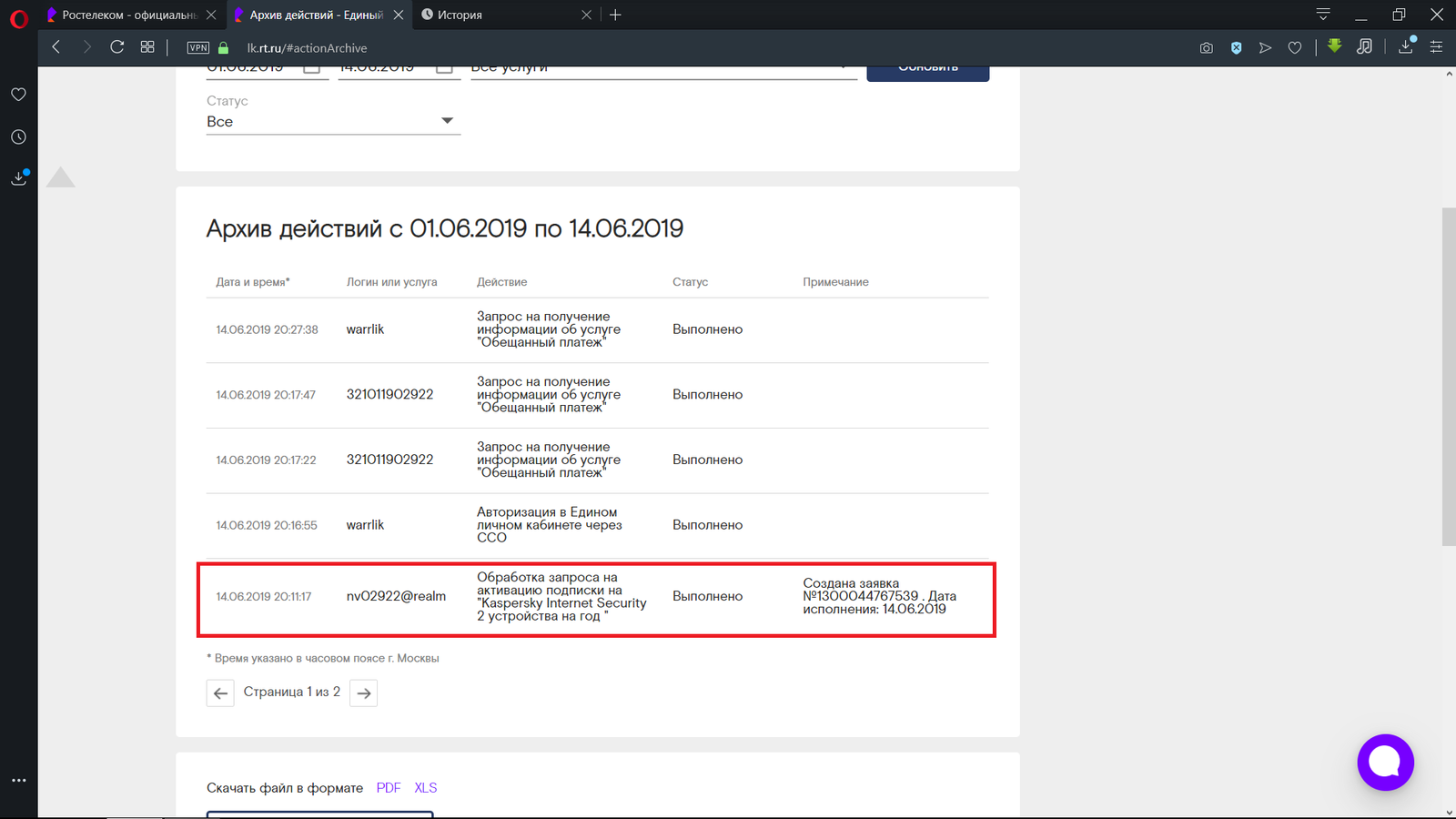Open the ad blocker shield icon
Viewport: 1456px width, 819px height.
pos(1236,48)
